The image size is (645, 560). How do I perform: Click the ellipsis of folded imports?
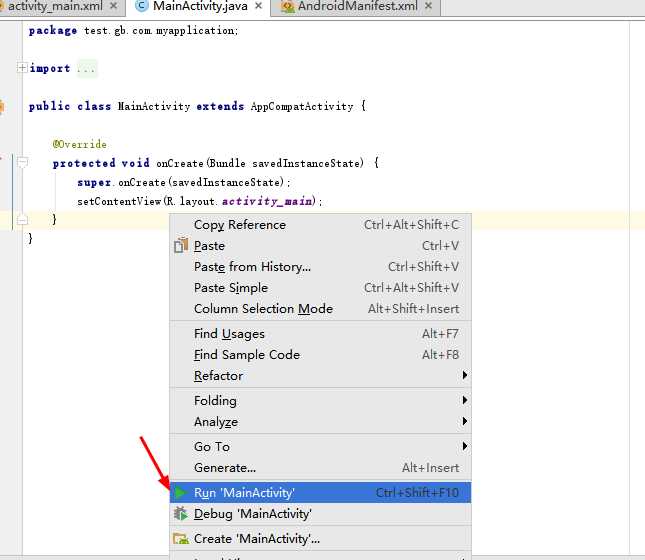tap(87, 68)
